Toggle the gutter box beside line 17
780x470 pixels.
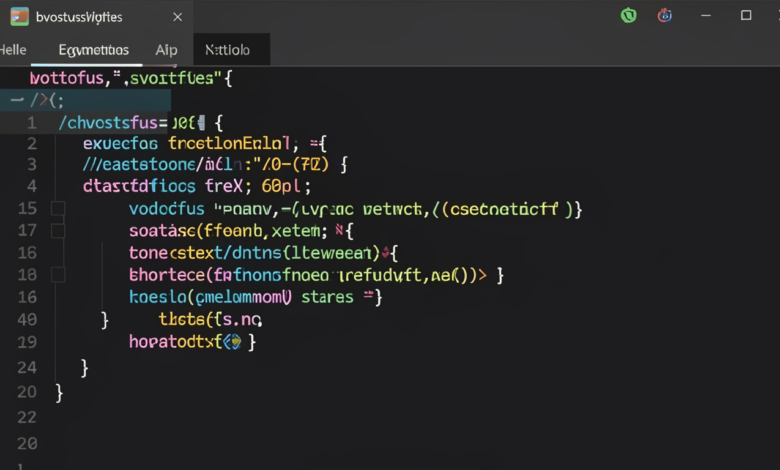tap(58, 231)
